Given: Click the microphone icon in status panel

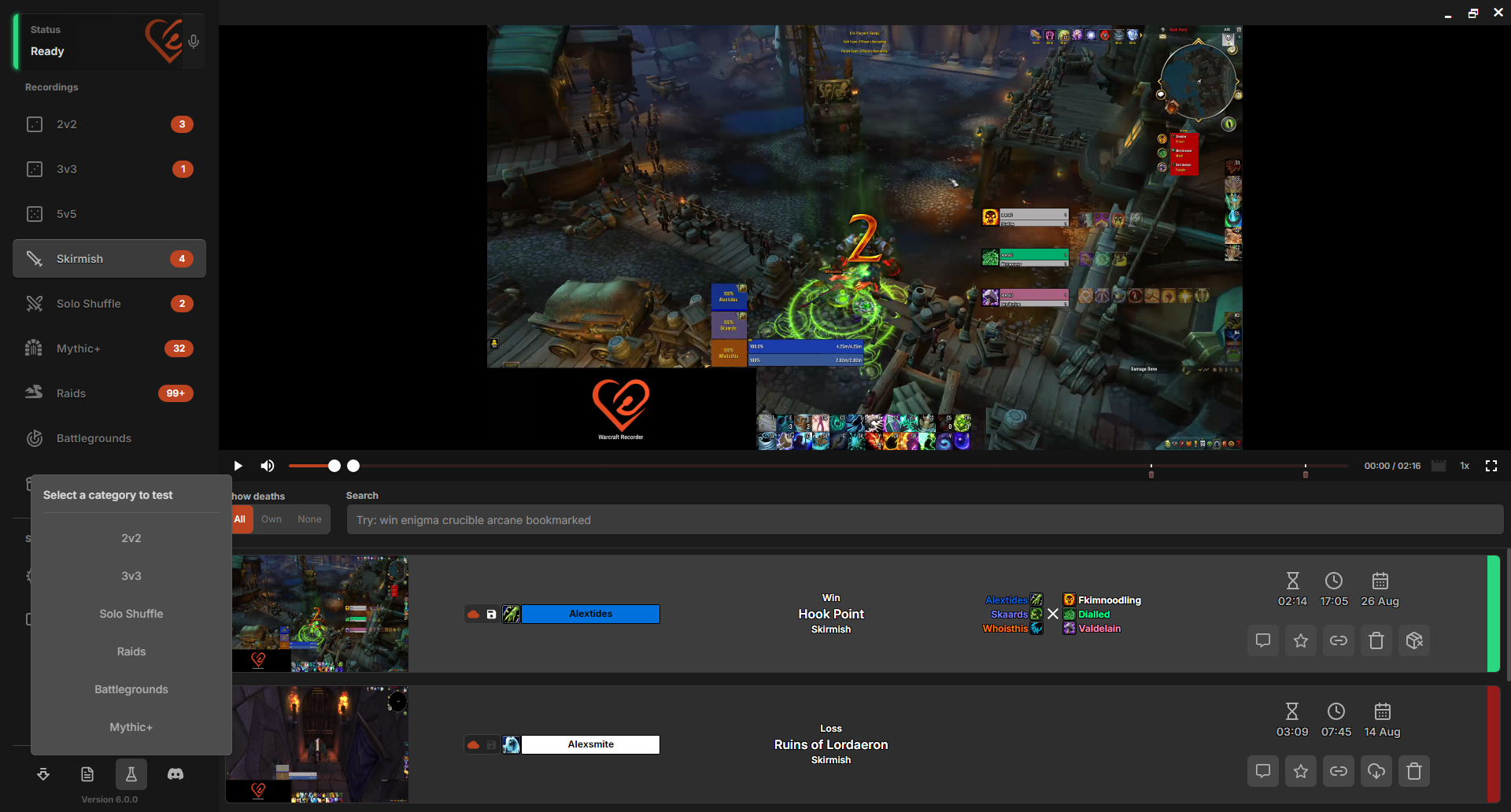Looking at the screenshot, I should (194, 42).
